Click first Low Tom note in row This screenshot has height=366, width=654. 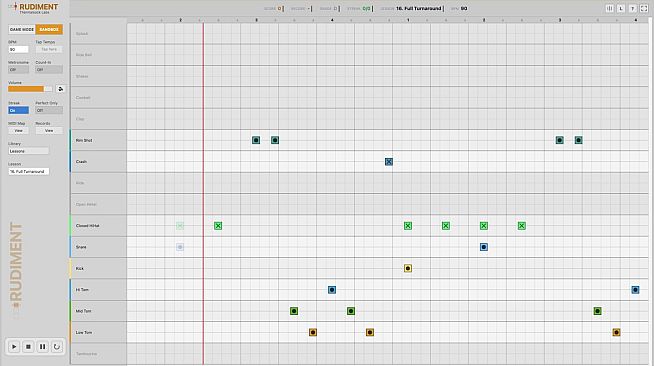313,333
